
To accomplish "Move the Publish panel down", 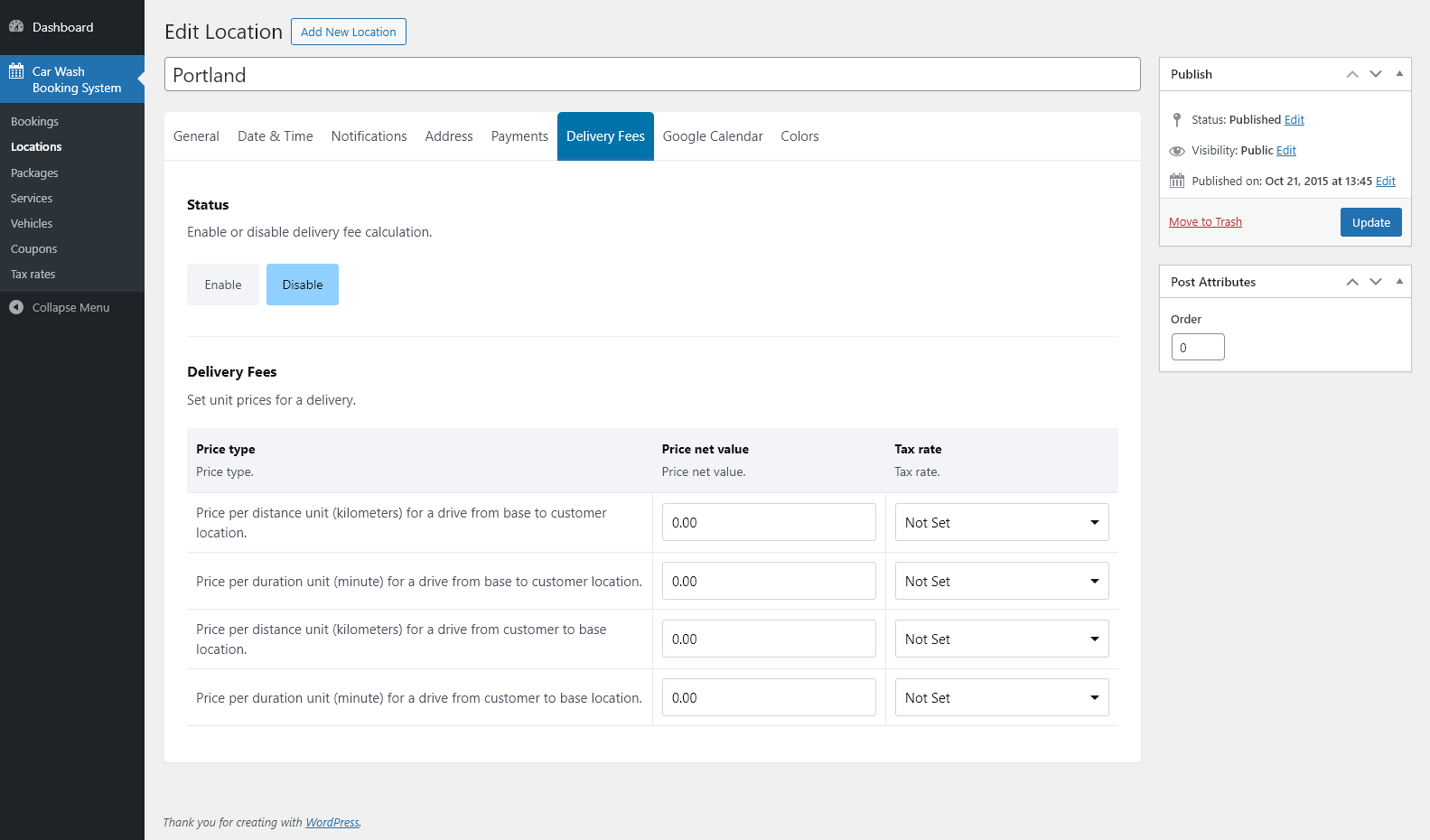I will [x=1376, y=74].
